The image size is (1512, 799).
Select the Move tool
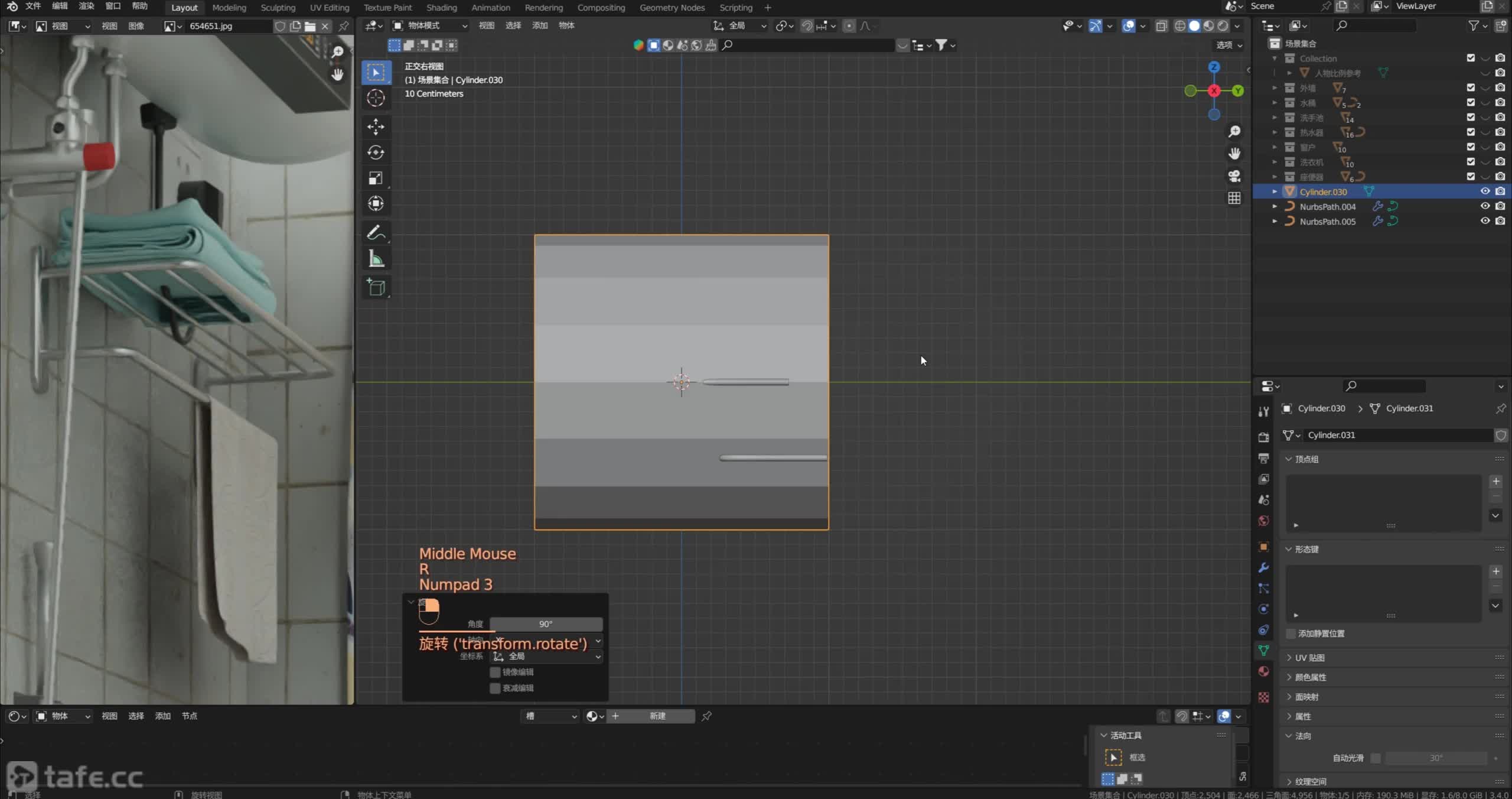[376, 126]
